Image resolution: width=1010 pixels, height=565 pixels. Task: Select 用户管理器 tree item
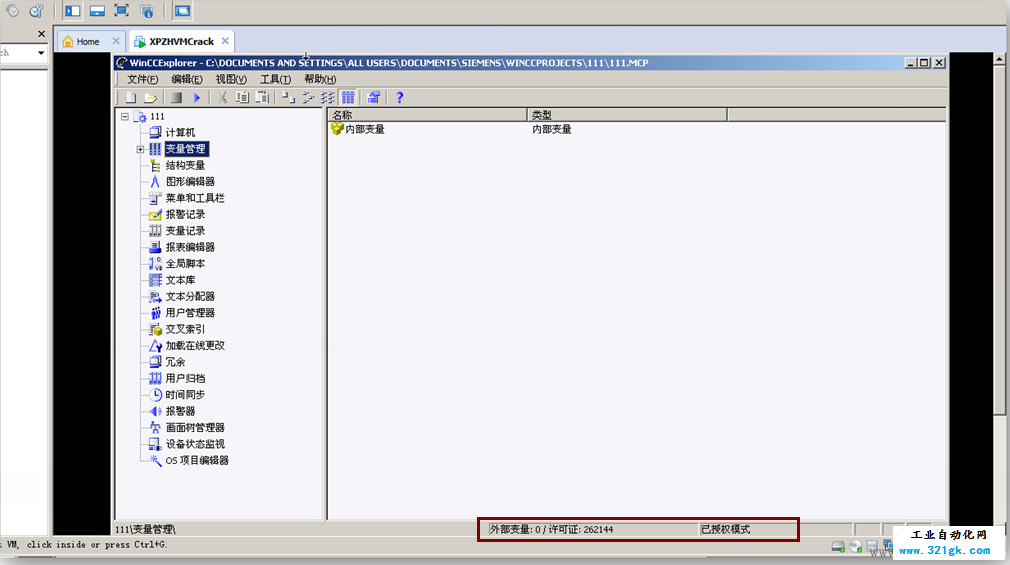tap(190, 312)
